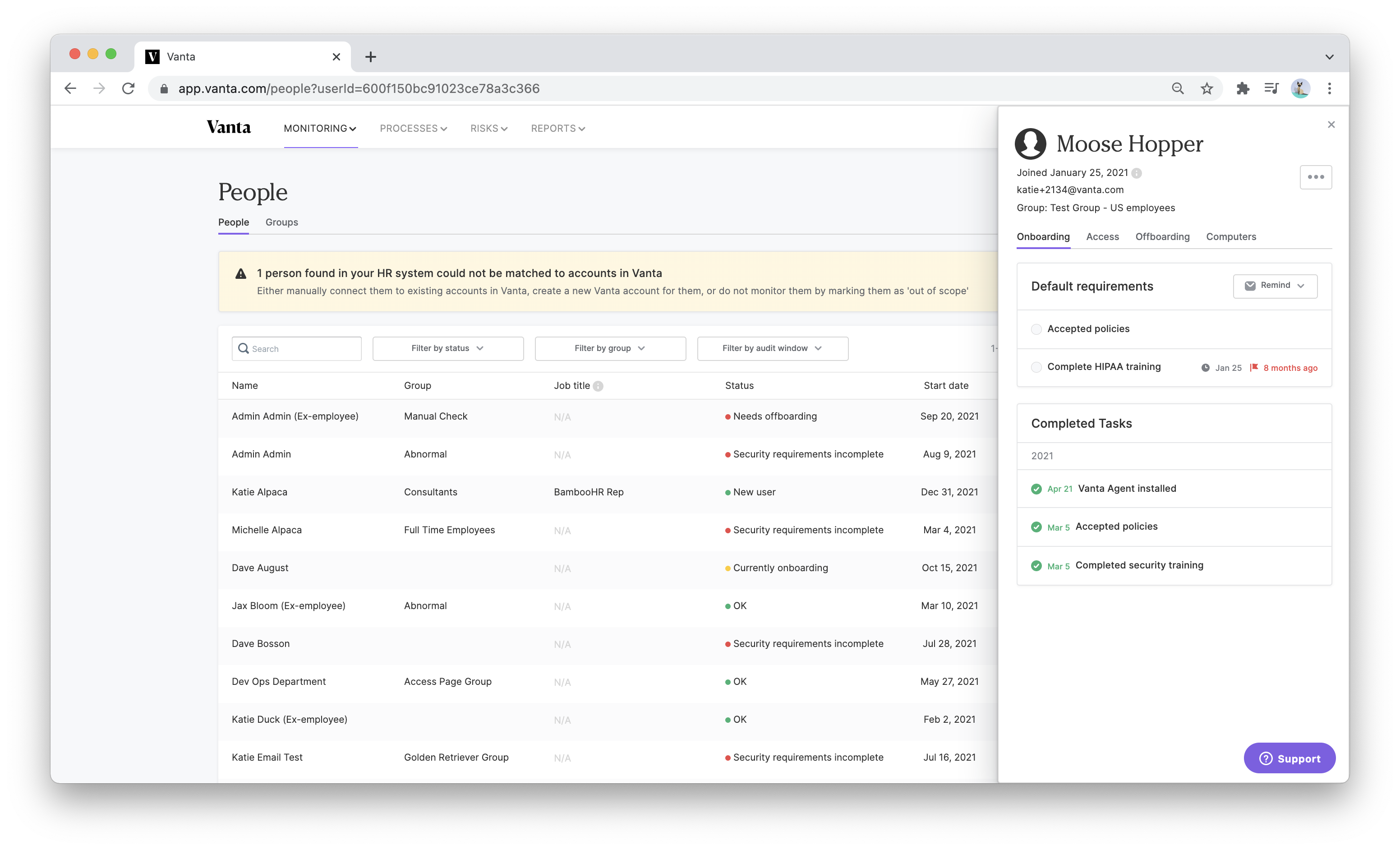Image resolution: width=1400 pixels, height=850 pixels.
Task: Click the Start date column header
Action: click(946, 386)
